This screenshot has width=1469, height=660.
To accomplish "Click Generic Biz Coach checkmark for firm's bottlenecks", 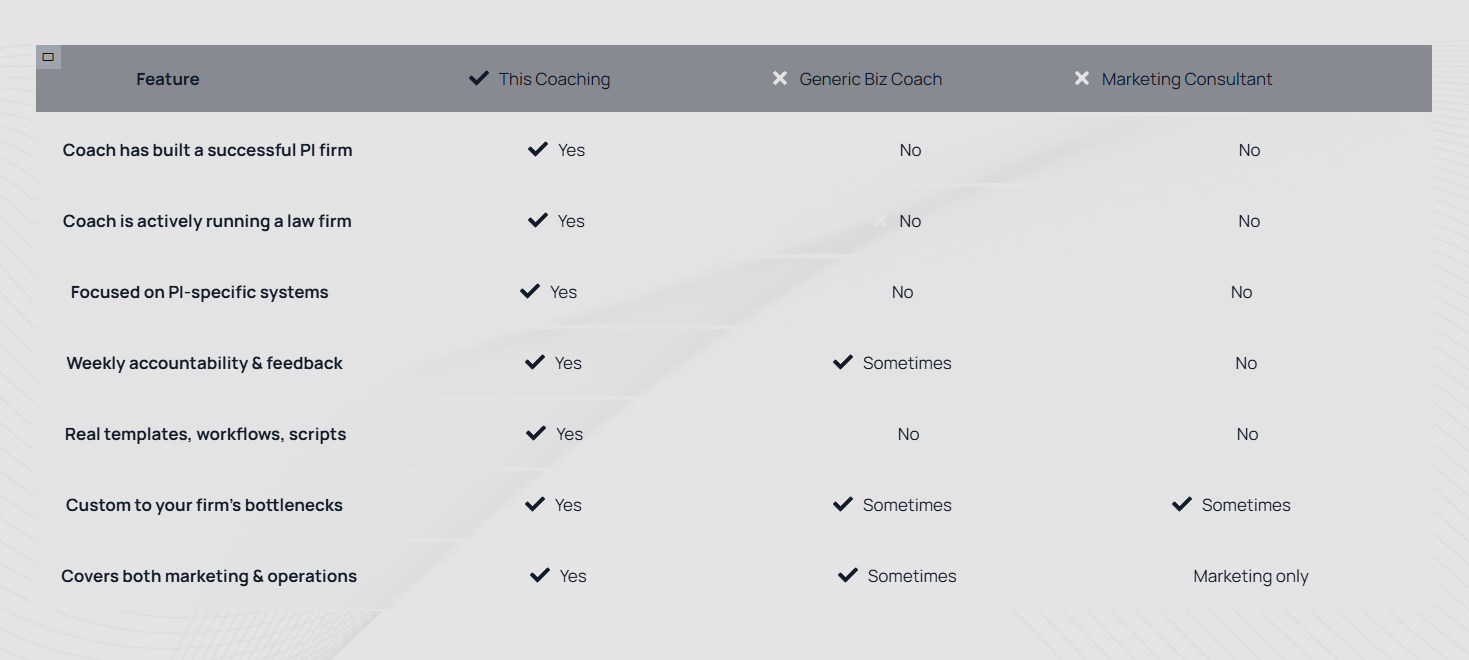I will tap(843, 504).
